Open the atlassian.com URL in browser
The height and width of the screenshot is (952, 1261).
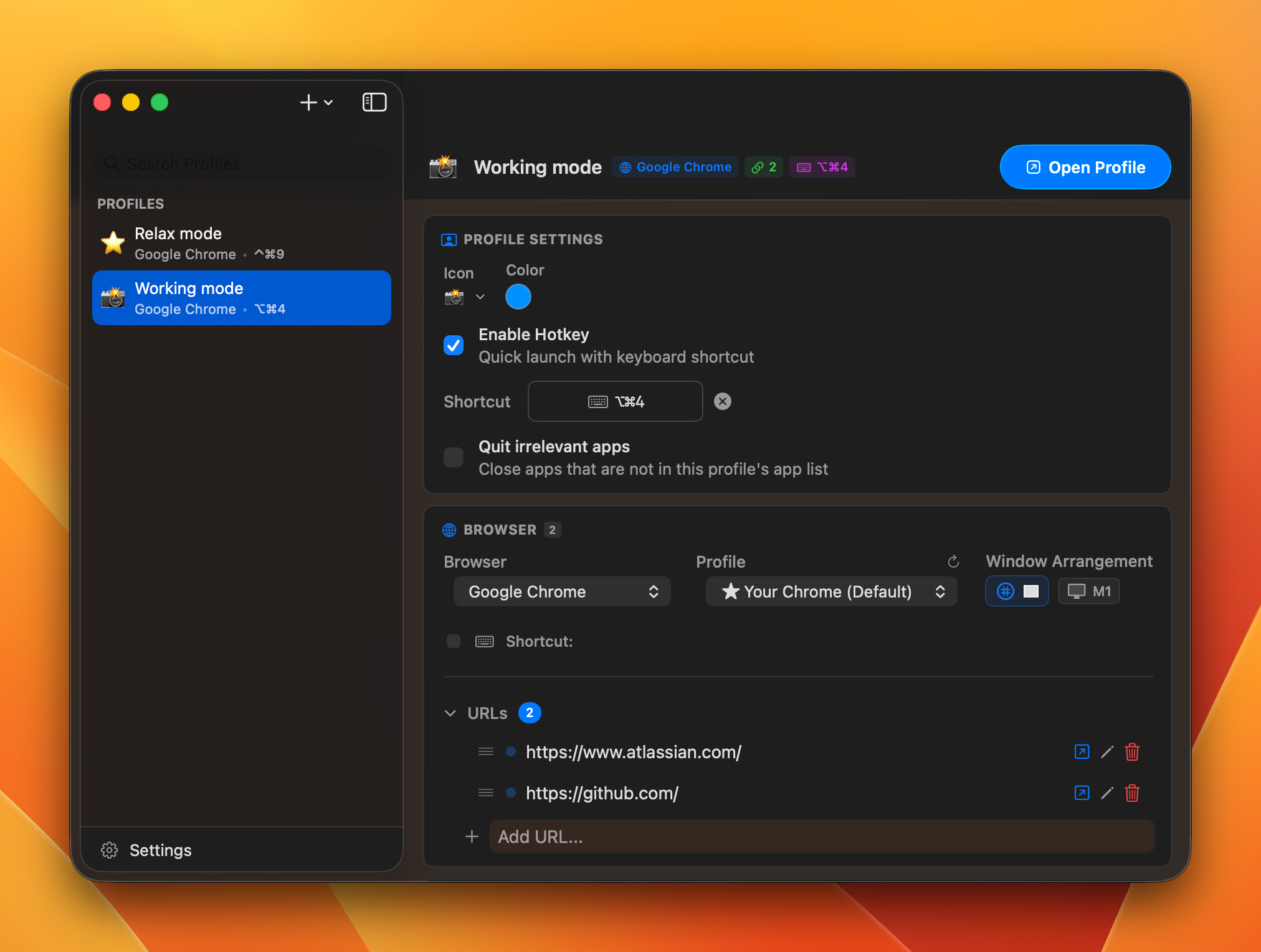click(x=1082, y=752)
